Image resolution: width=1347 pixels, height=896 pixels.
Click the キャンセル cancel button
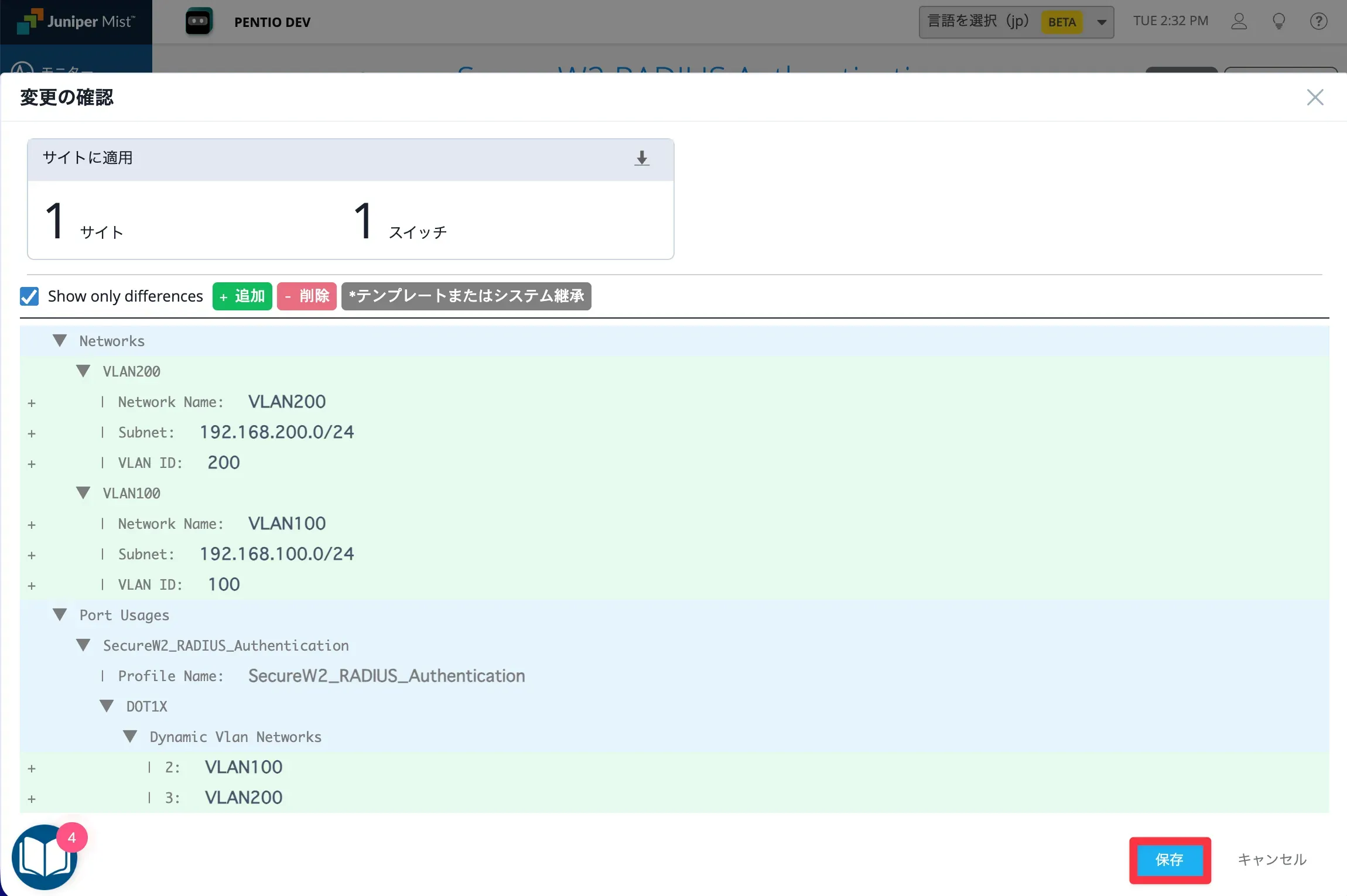coord(1271,860)
